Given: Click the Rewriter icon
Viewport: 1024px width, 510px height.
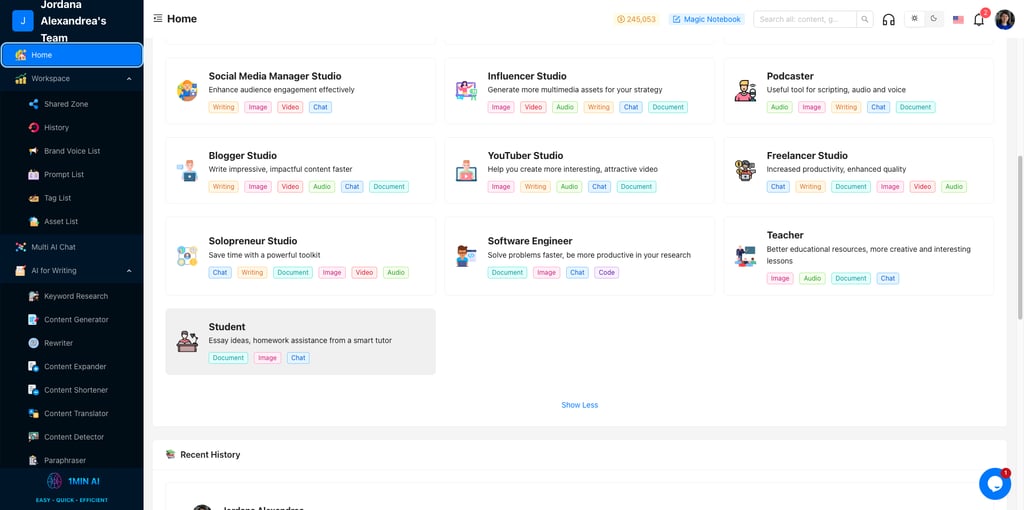Looking at the screenshot, I should point(33,343).
